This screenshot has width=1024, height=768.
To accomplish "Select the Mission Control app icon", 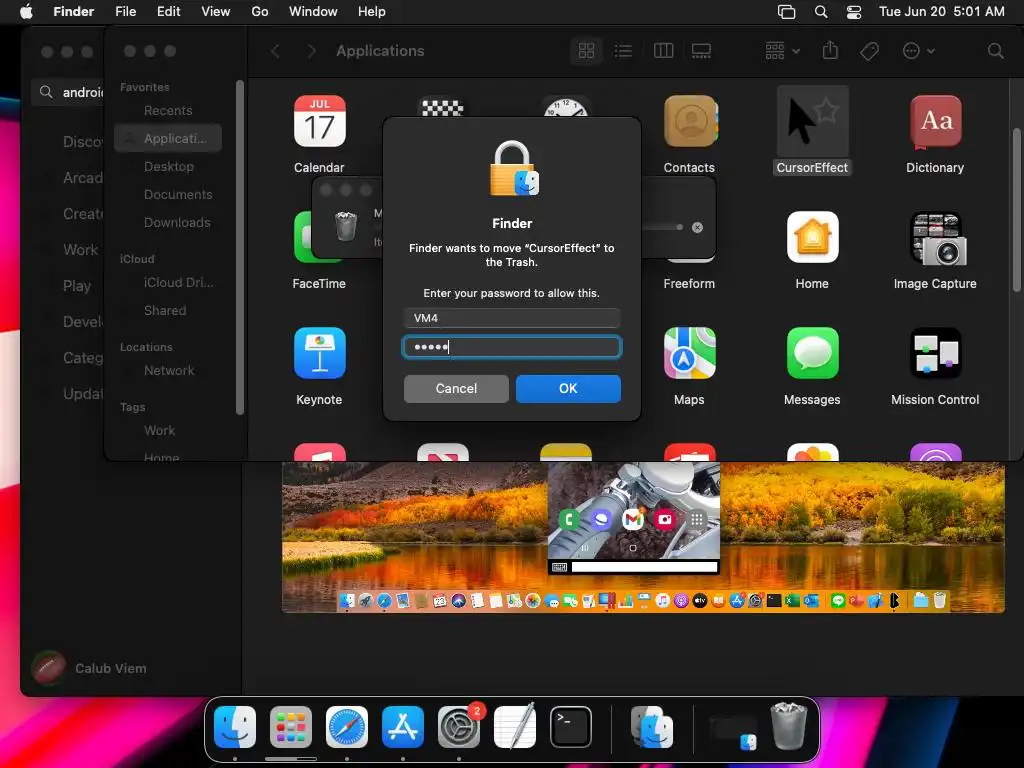I will (x=935, y=353).
